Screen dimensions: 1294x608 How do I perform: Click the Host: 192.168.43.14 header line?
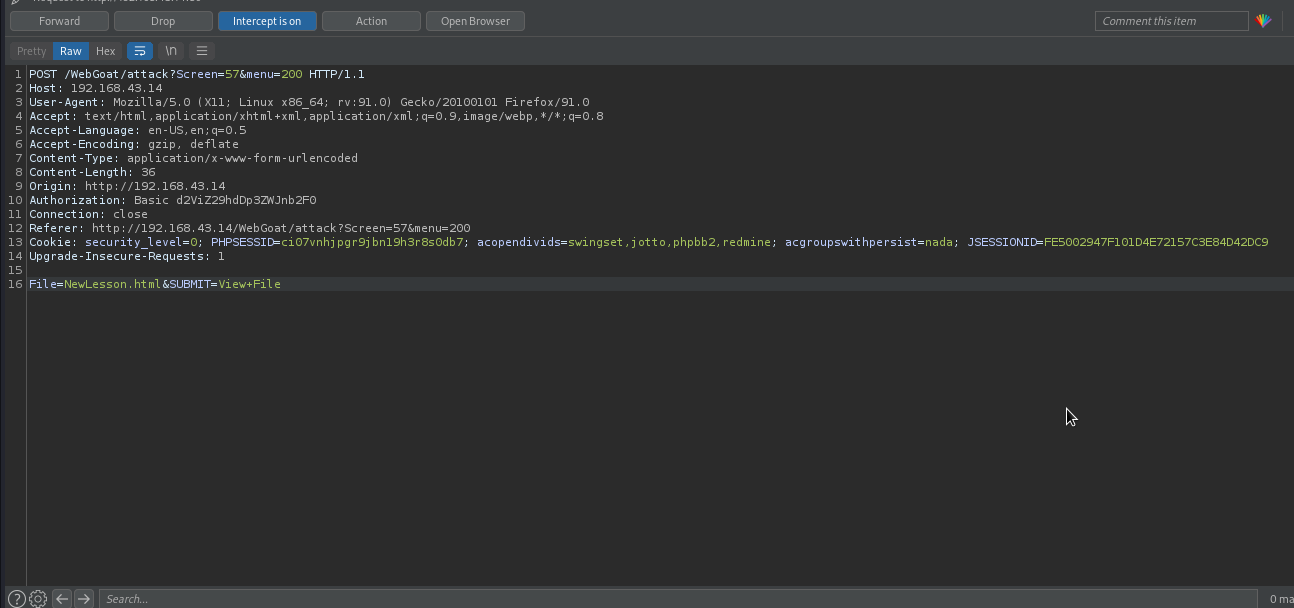[95, 88]
